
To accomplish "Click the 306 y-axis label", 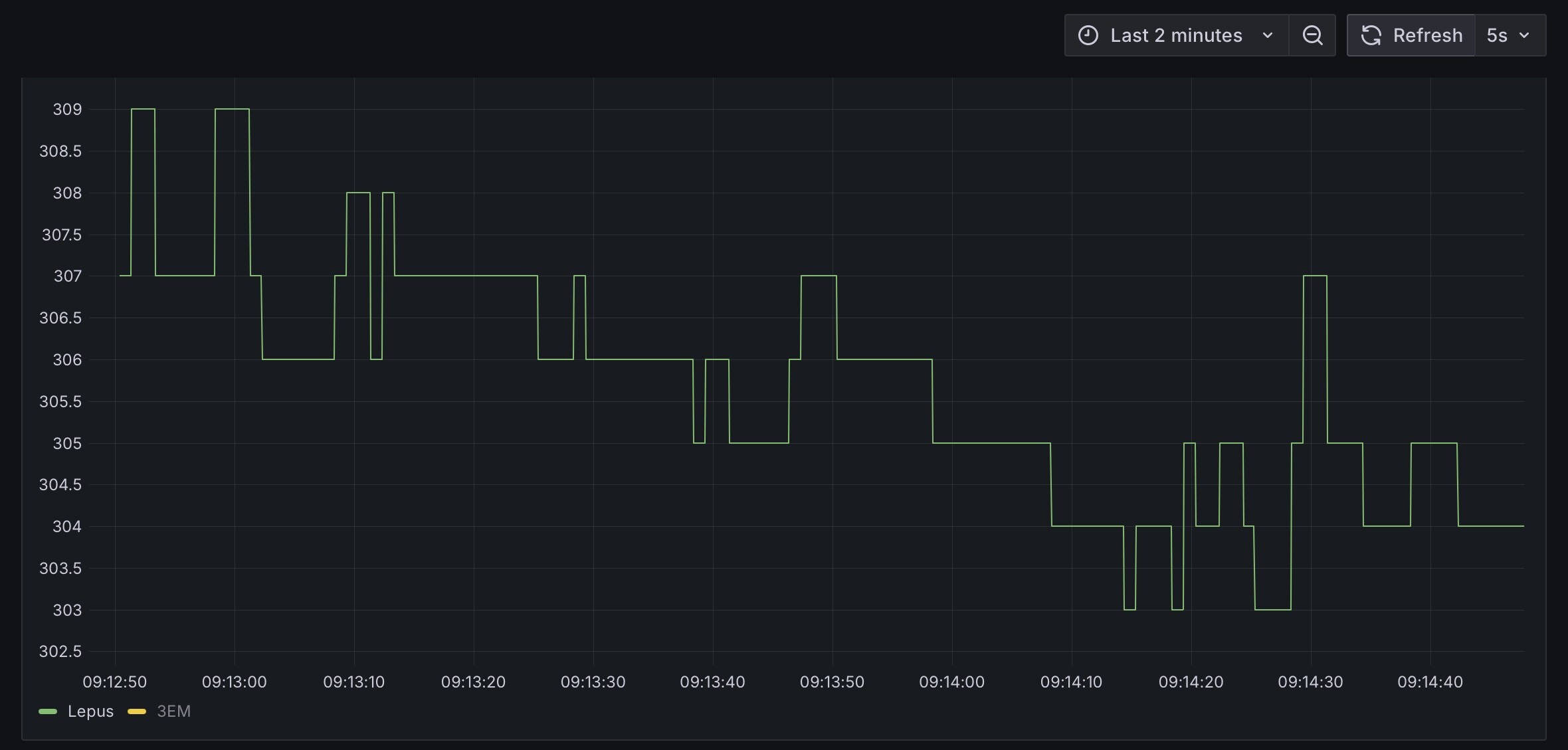I will pyautogui.click(x=67, y=359).
